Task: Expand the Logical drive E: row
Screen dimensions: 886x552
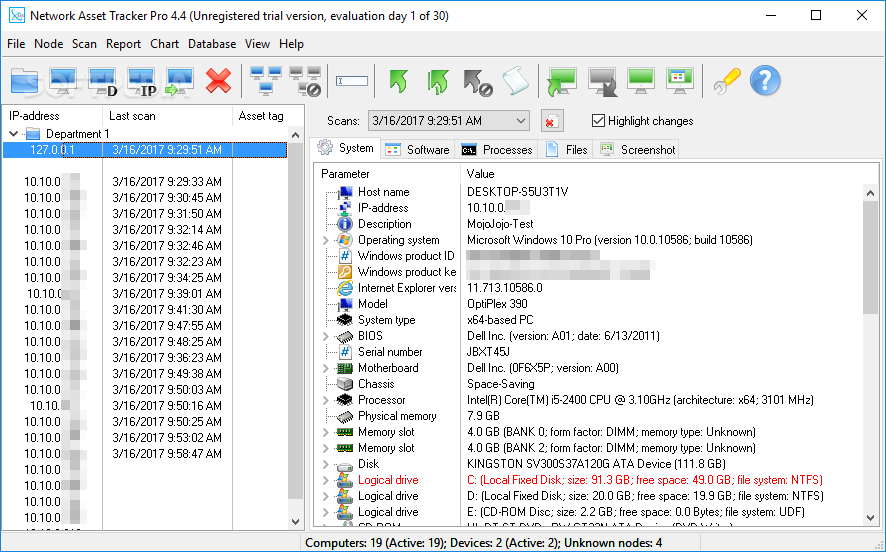Action: pos(325,512)
